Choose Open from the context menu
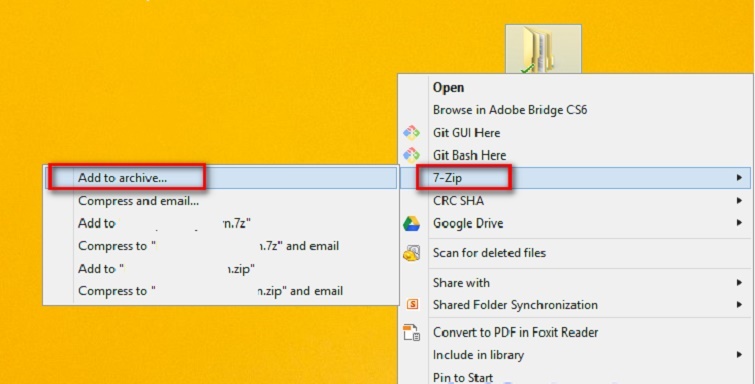Image resolution: width=755 pixels, height=384 pixels. pos(448,88)
